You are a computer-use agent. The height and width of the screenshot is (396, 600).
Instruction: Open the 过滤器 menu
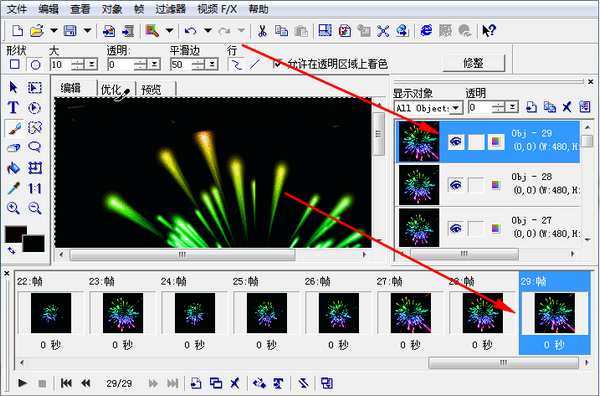pyautogui.click(x=170, y=9)
